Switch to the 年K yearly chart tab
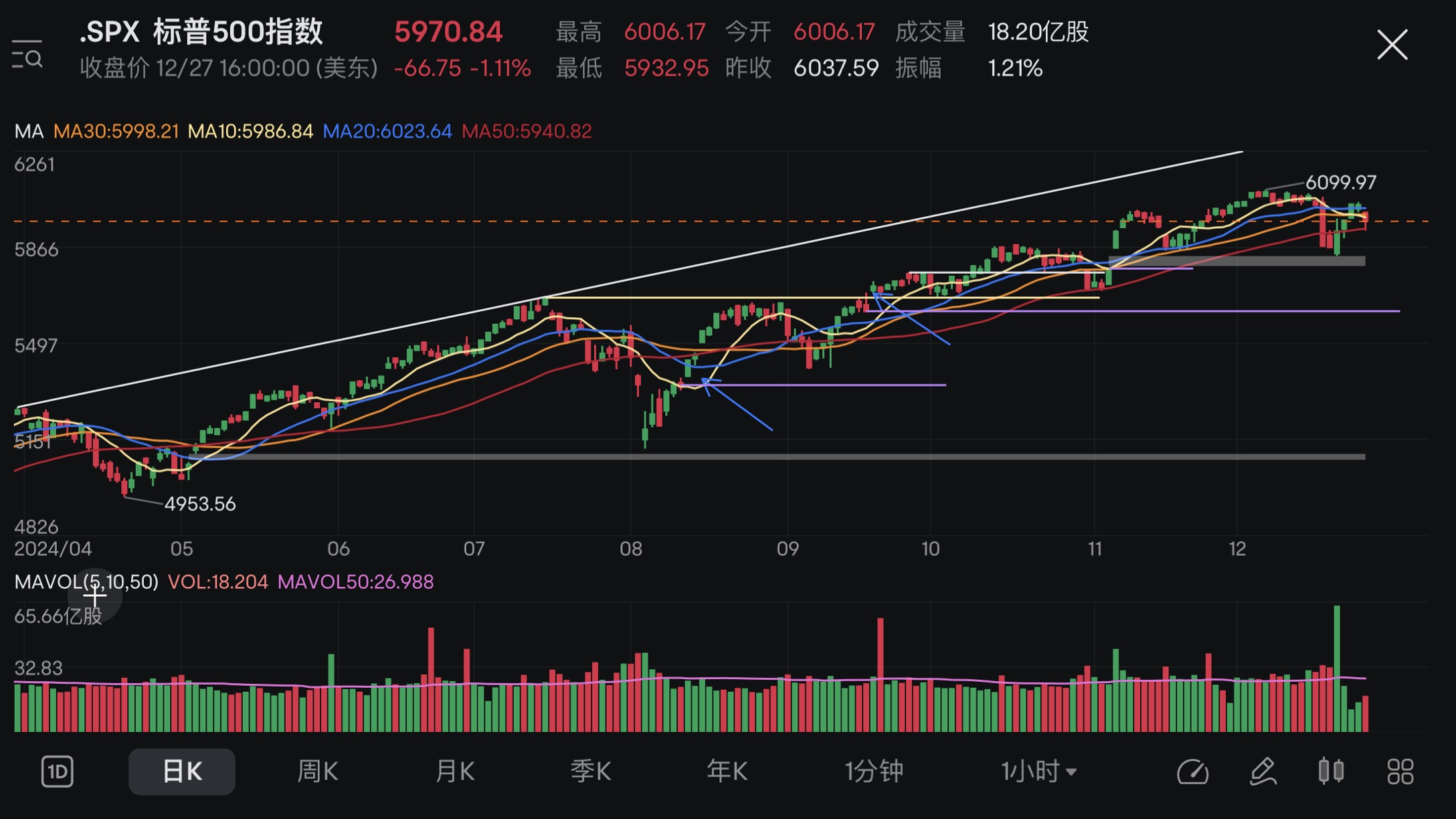This screenshot has width=1456, height=819. point(727,771)
